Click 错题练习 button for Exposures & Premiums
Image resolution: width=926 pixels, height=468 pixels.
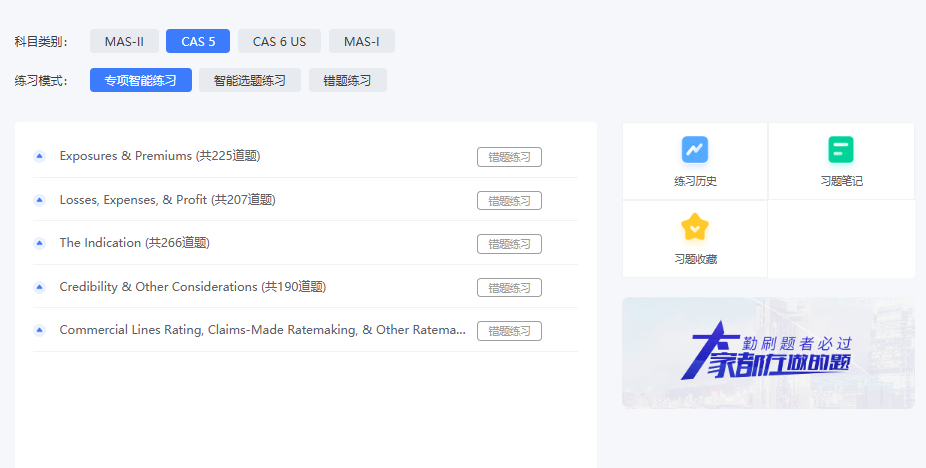[x=509, y=157]
